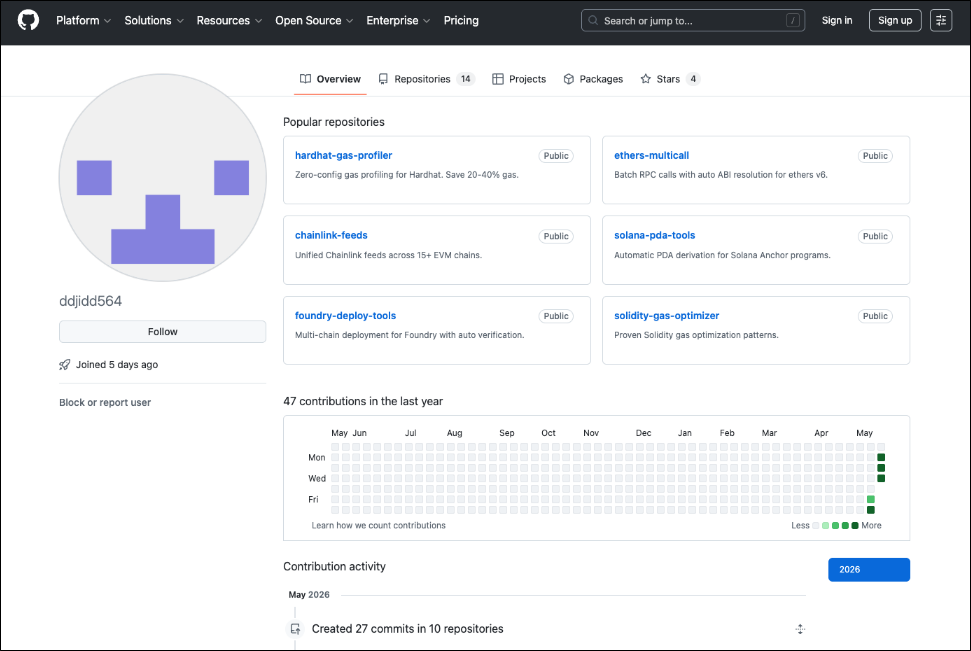971x651 pixels.
Task: Click the rocket icon beside Joined 5 days ago
Action: point(64,364)
